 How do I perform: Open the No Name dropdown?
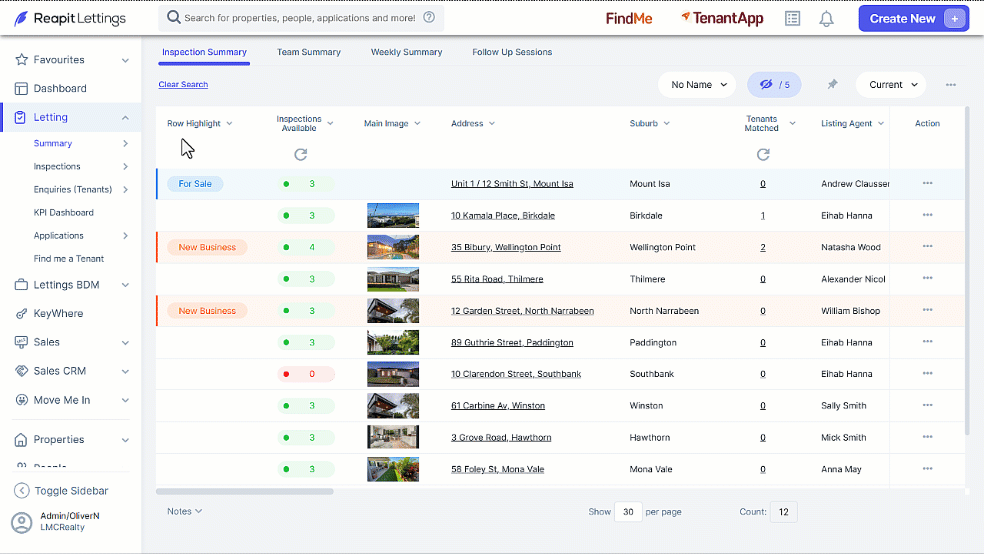click(x=697, y=85)
